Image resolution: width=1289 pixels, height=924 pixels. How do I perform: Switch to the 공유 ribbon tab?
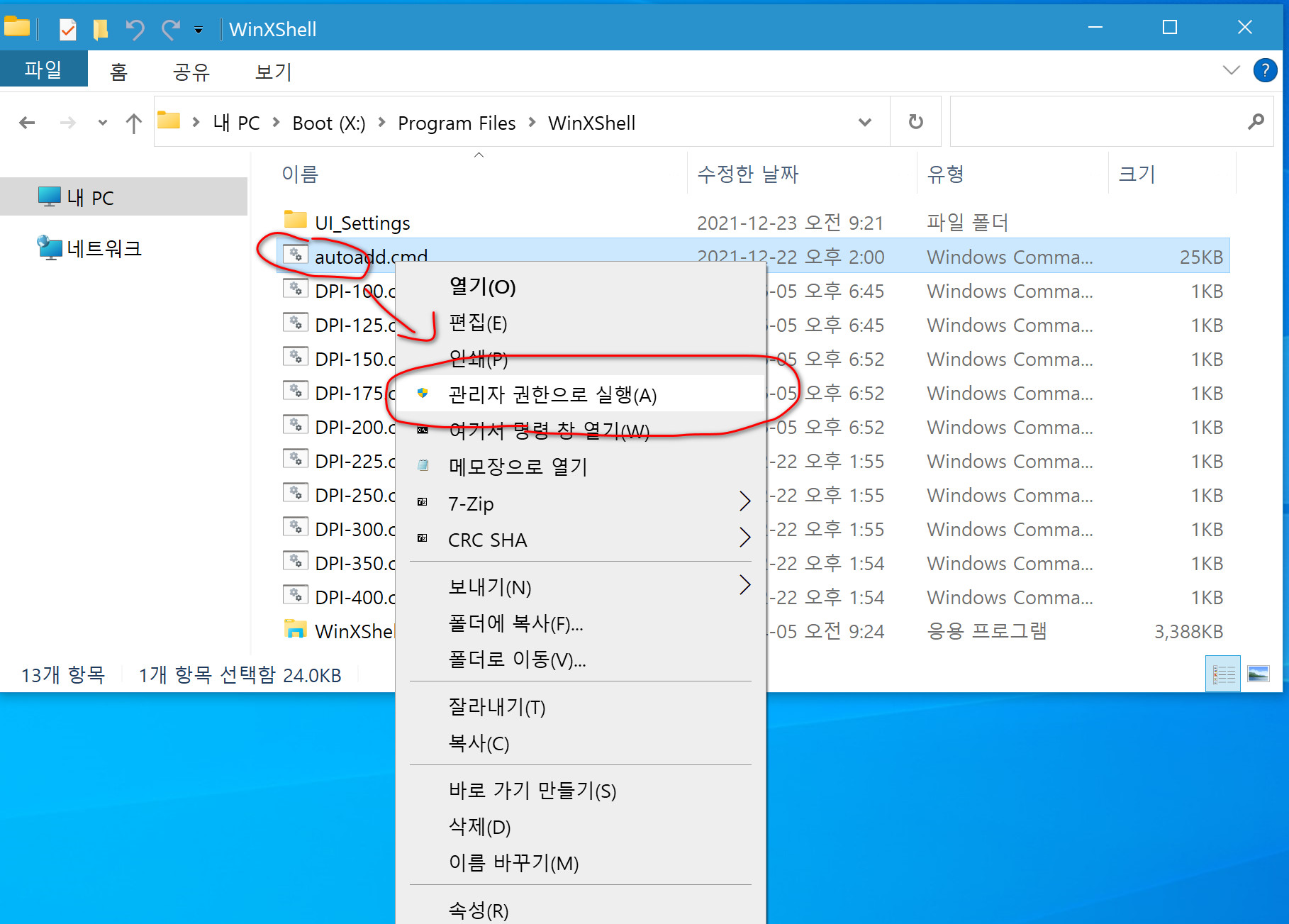pos(191,71)
